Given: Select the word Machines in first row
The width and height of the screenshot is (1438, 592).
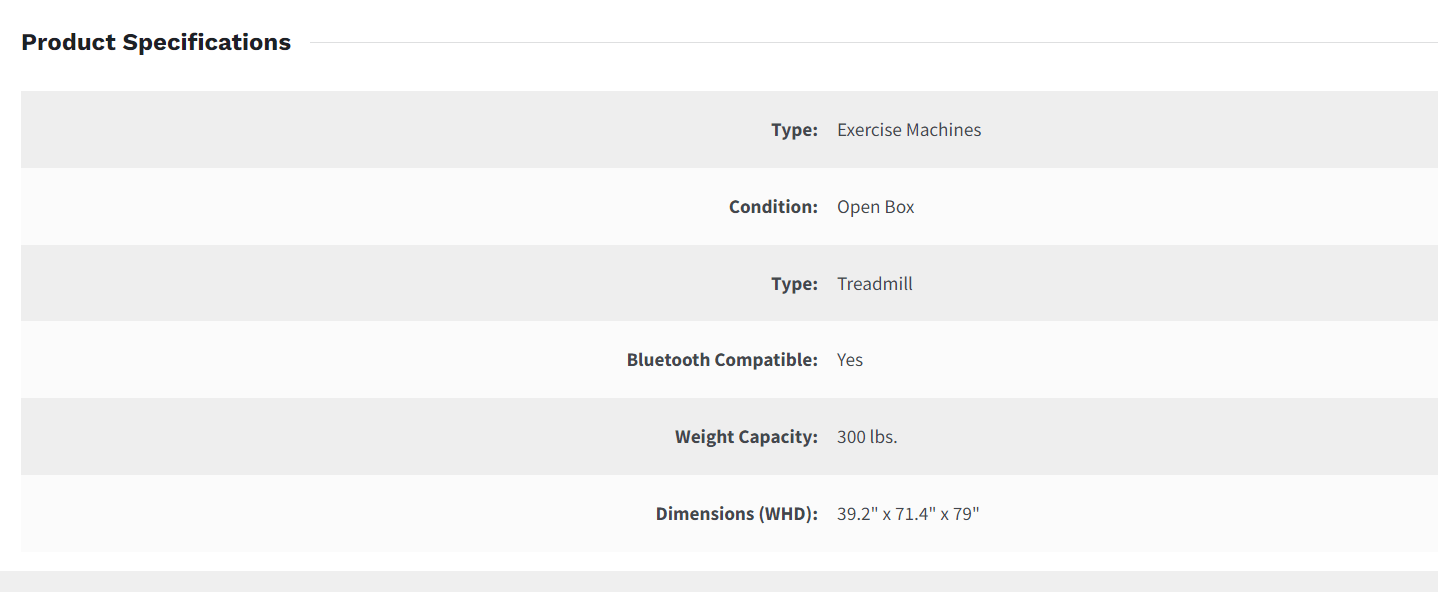Looking at the screenshot, I should pyautogui.click(x=944, y=130).
